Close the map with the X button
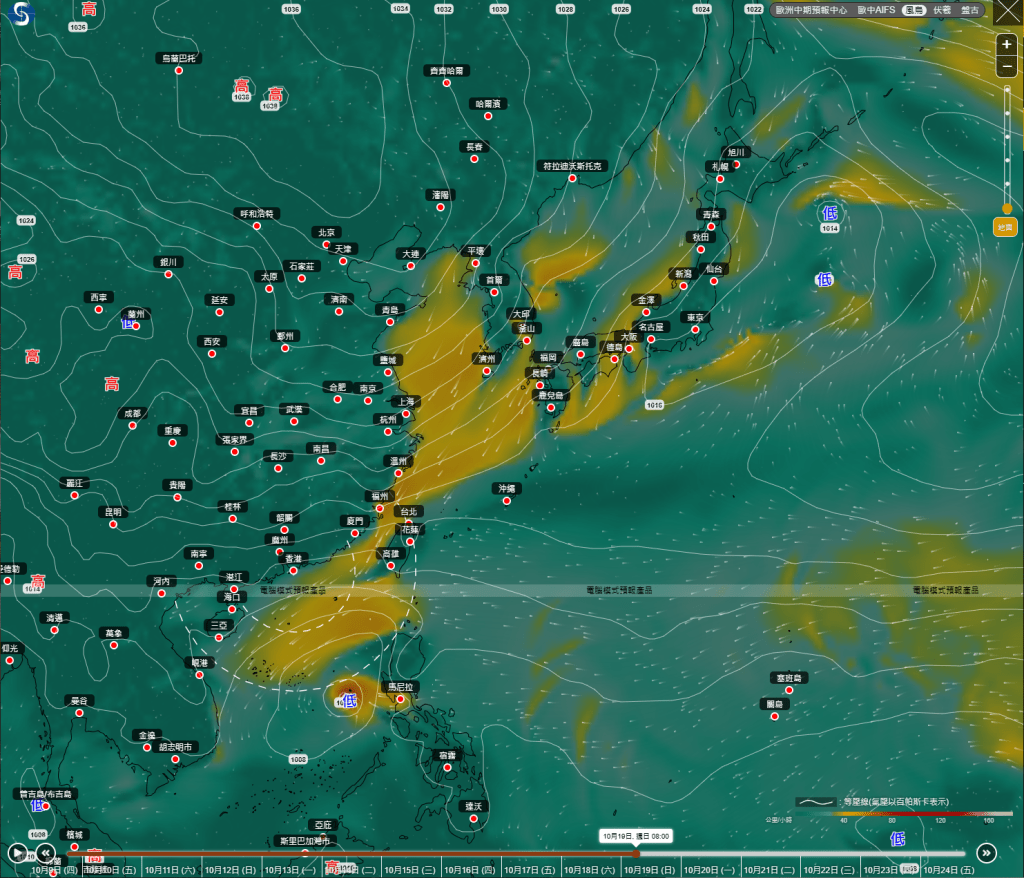Viewport: 1024px width, 878px height. tap(1006, 11)
